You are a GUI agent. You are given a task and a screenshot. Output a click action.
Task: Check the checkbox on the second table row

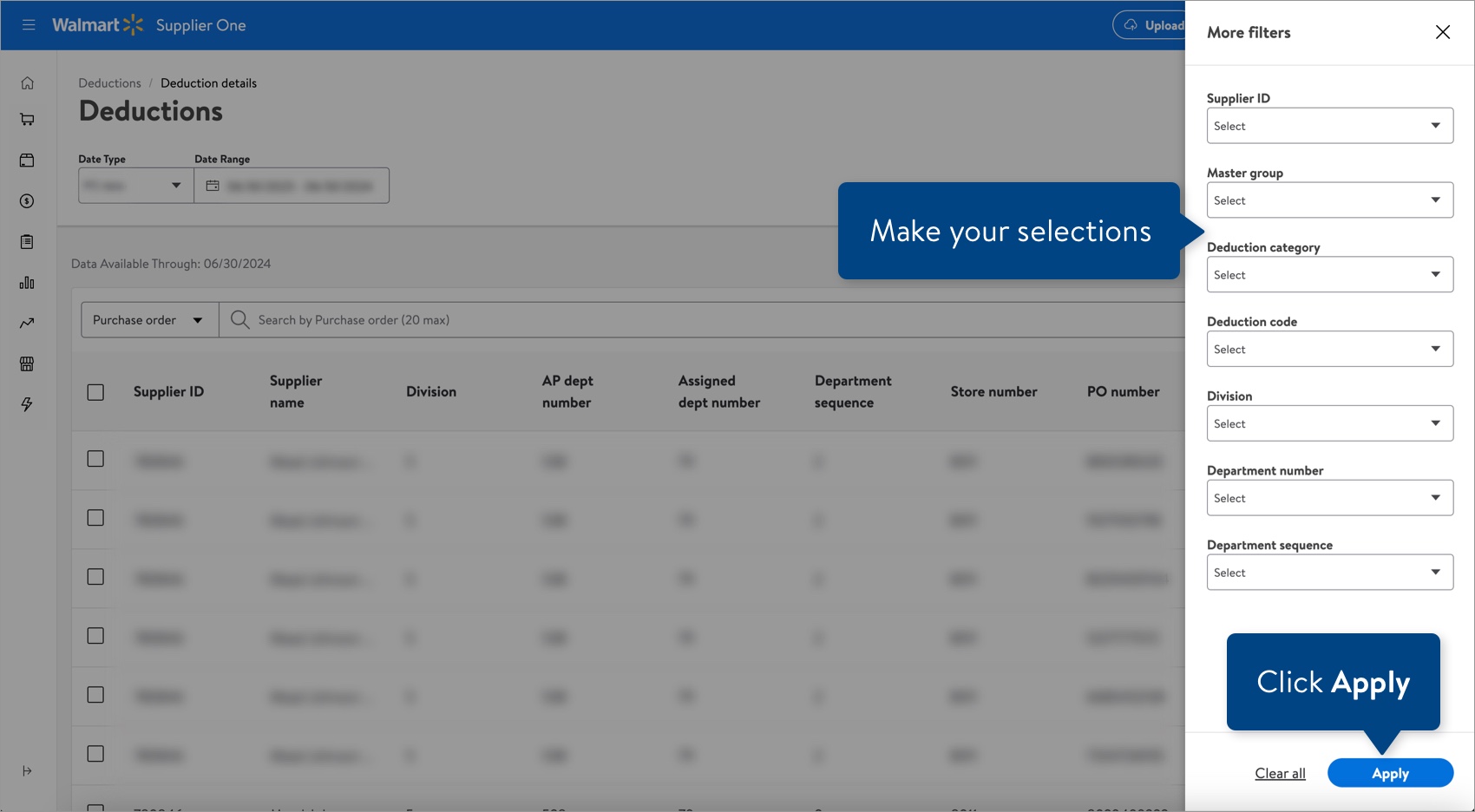tap(95, 517)
